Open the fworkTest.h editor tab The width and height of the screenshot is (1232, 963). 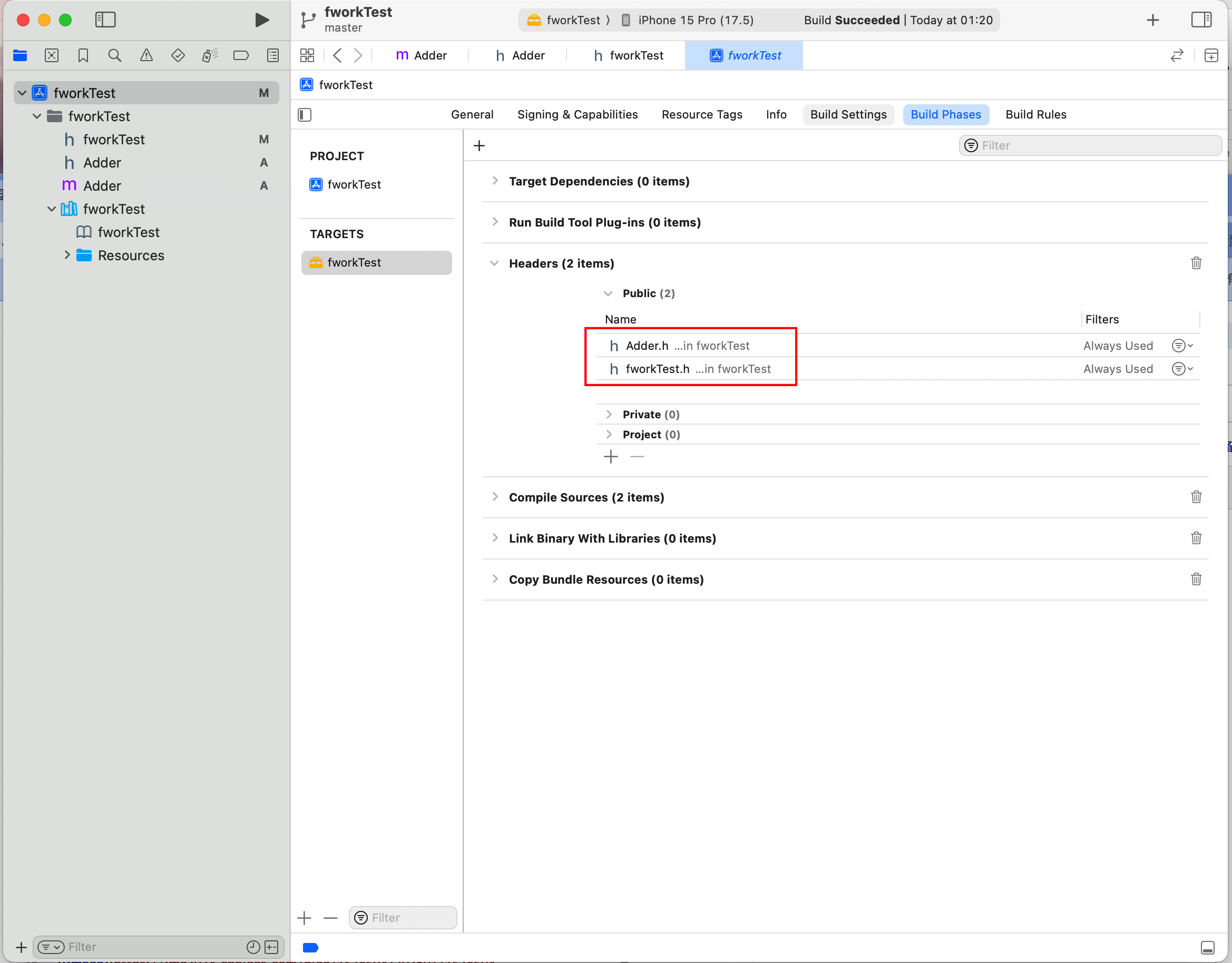tap(629, 55)
